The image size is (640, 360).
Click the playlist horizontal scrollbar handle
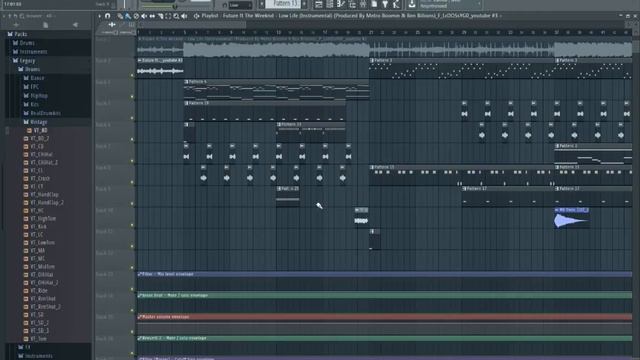[192, 25]
